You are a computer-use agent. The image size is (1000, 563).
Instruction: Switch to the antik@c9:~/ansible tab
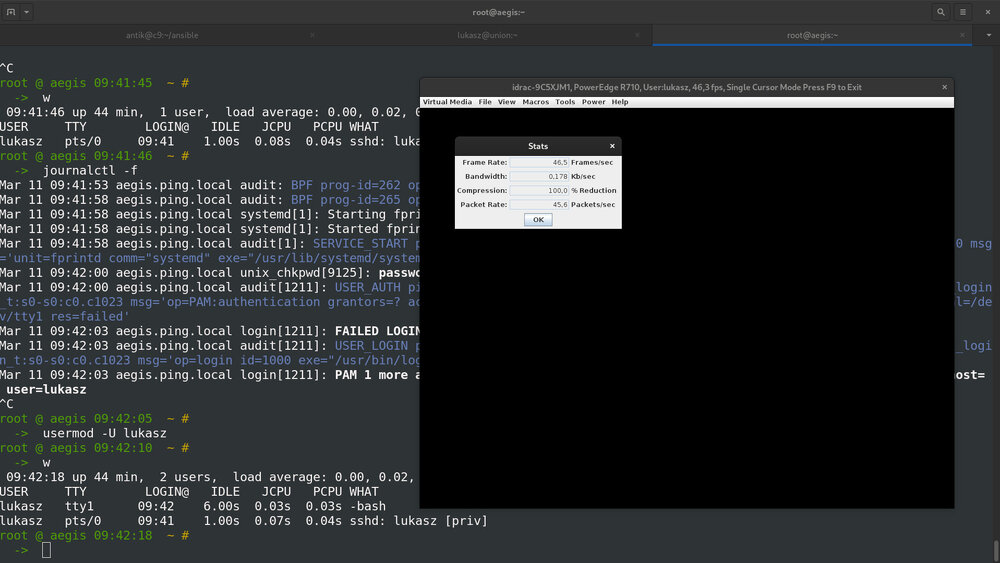click(160, 35)
